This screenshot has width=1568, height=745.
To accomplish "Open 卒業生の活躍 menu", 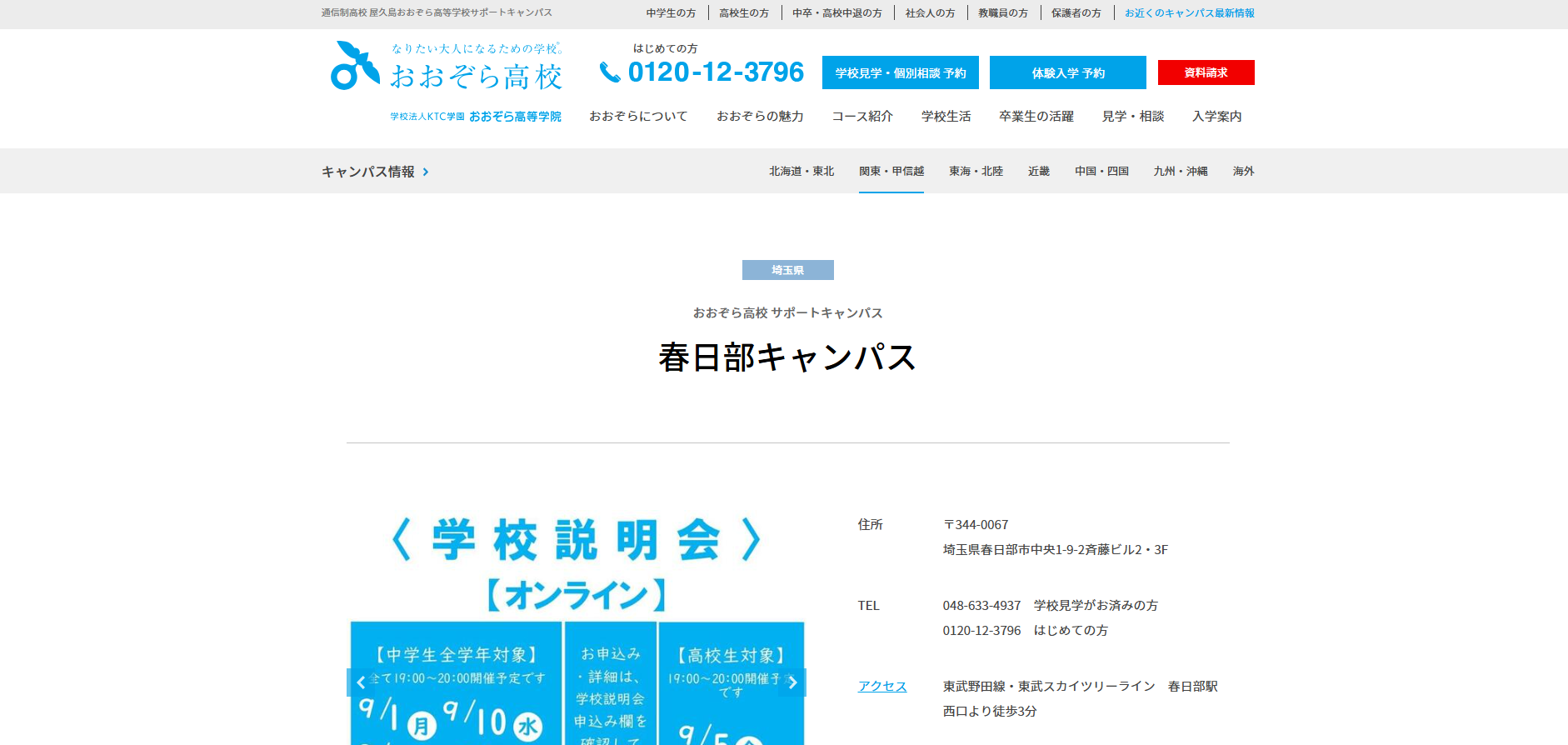I will coord(1036,117).
